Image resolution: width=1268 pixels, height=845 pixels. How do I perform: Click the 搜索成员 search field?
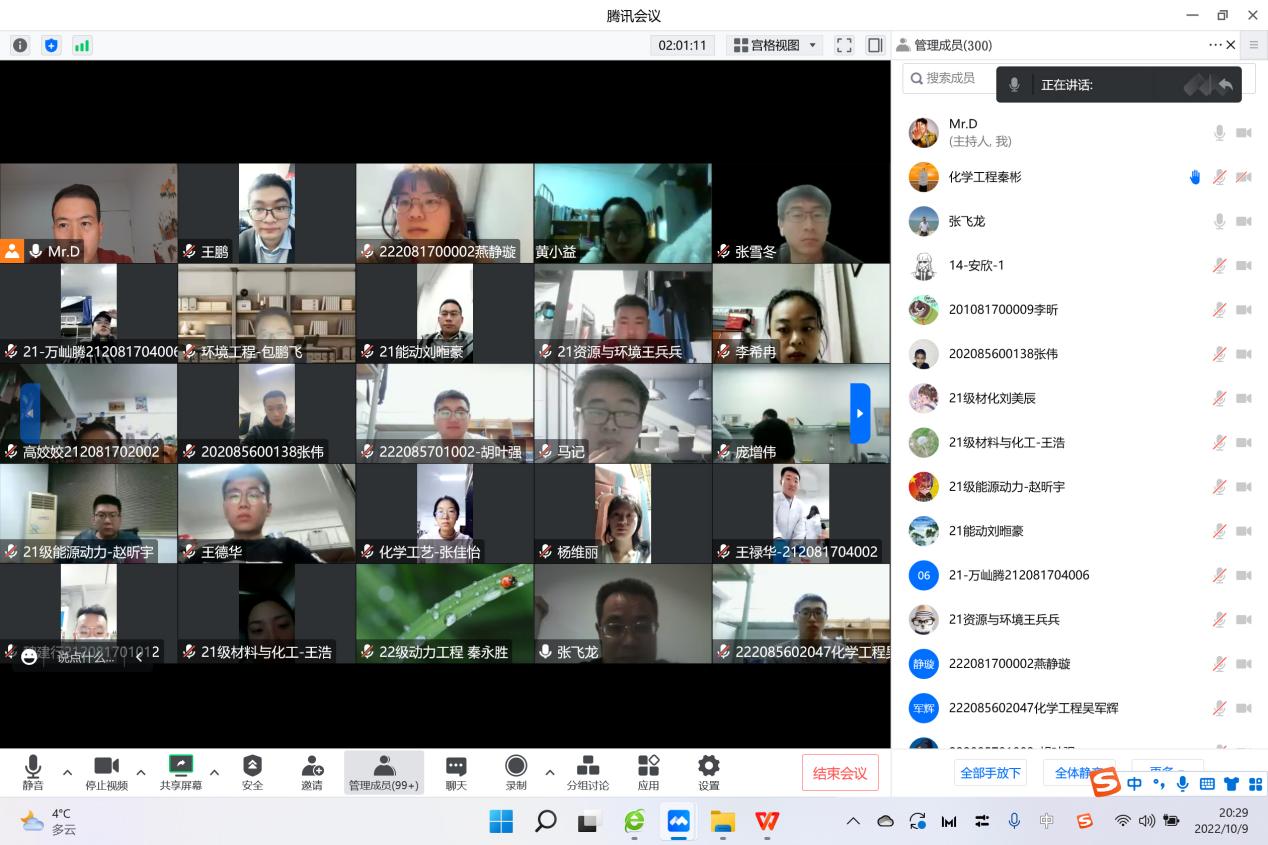coord(950,78)
